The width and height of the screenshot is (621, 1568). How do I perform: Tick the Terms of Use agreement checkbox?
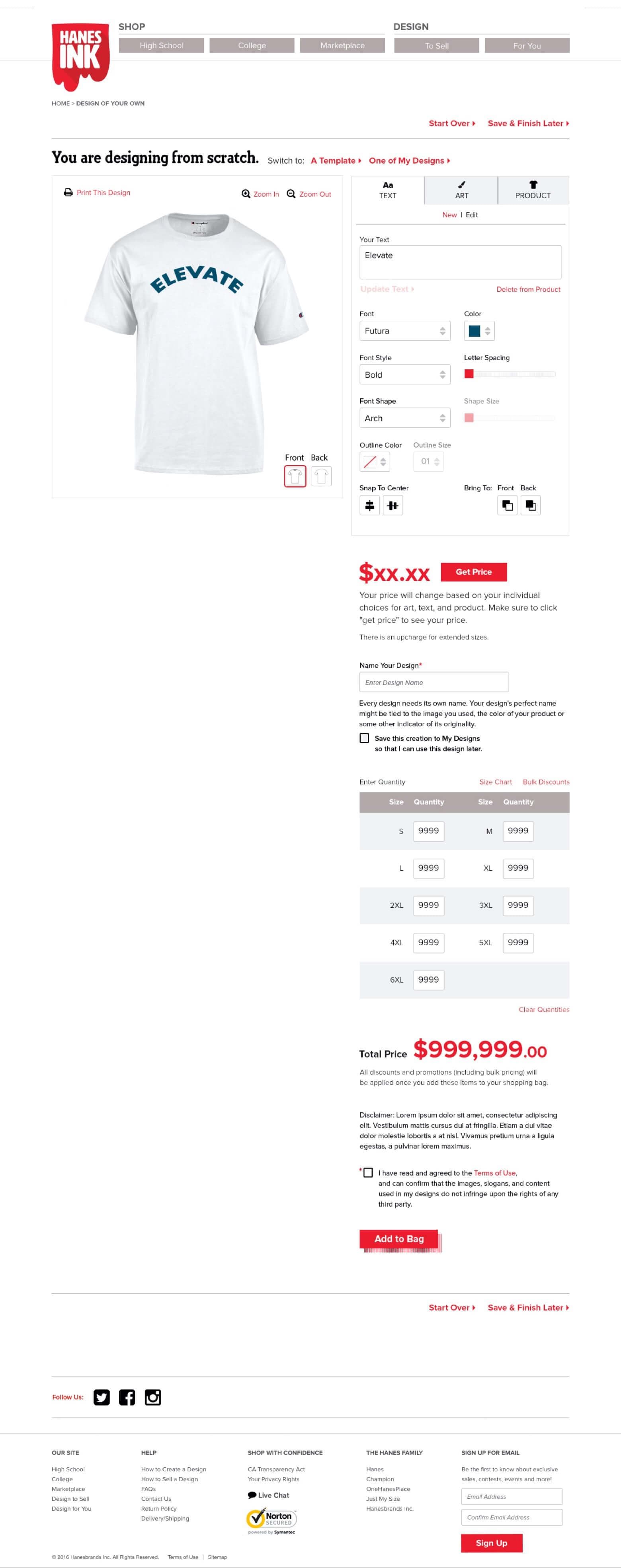coord(368,1172)
